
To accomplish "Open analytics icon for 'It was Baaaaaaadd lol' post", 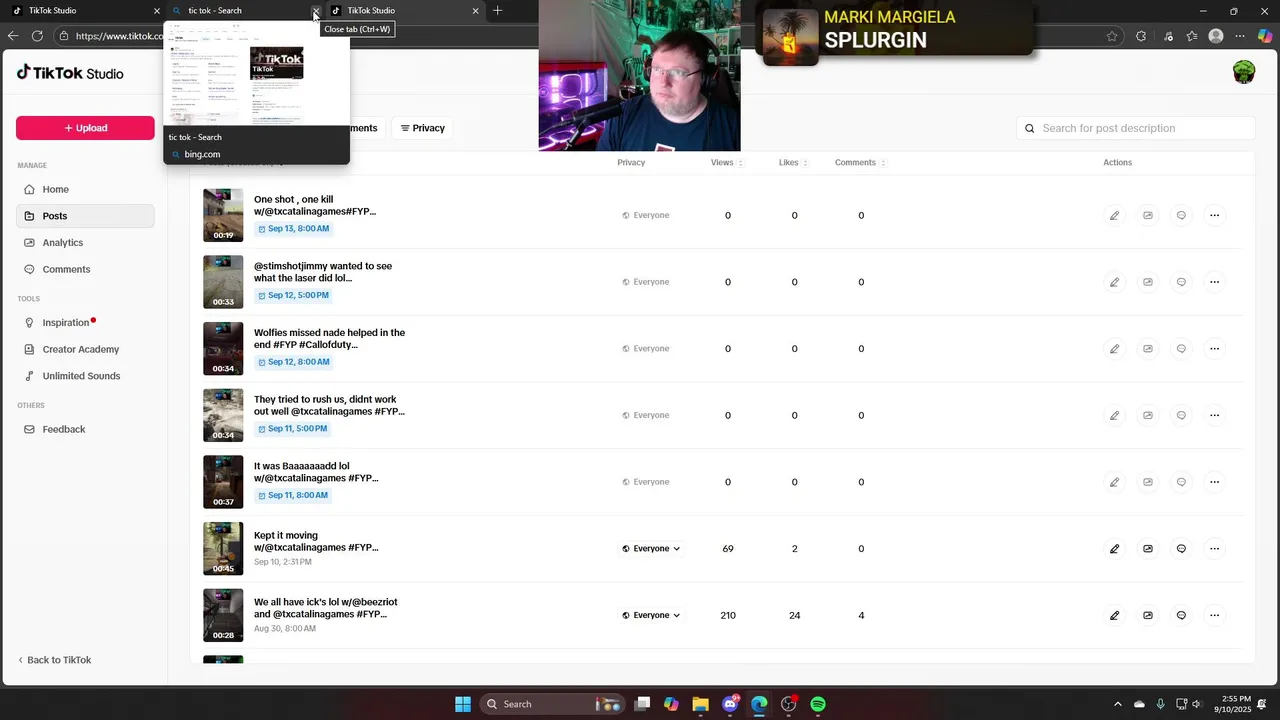I will 1148,482.
